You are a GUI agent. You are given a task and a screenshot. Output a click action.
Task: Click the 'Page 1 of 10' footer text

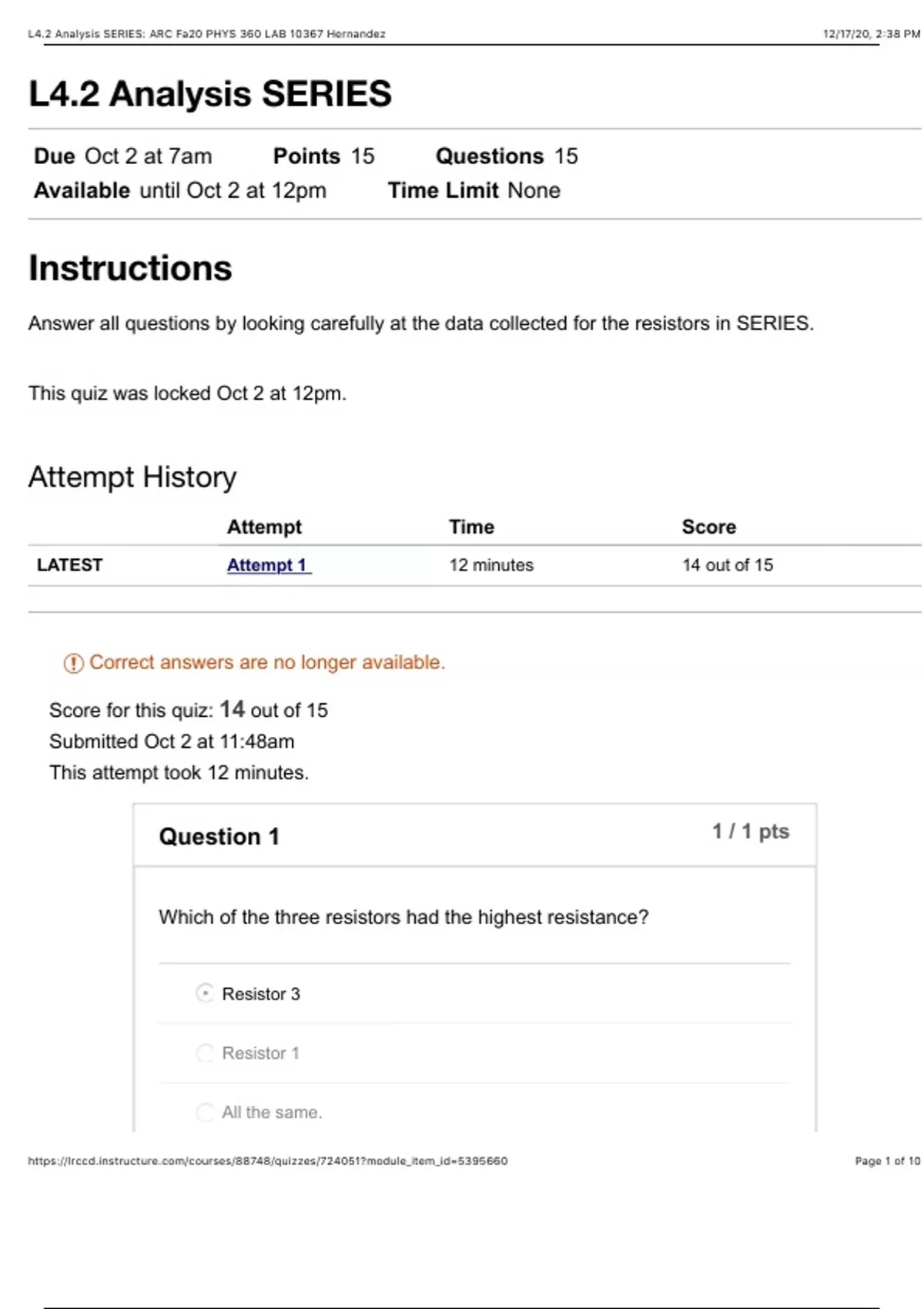coord(887,1160)
